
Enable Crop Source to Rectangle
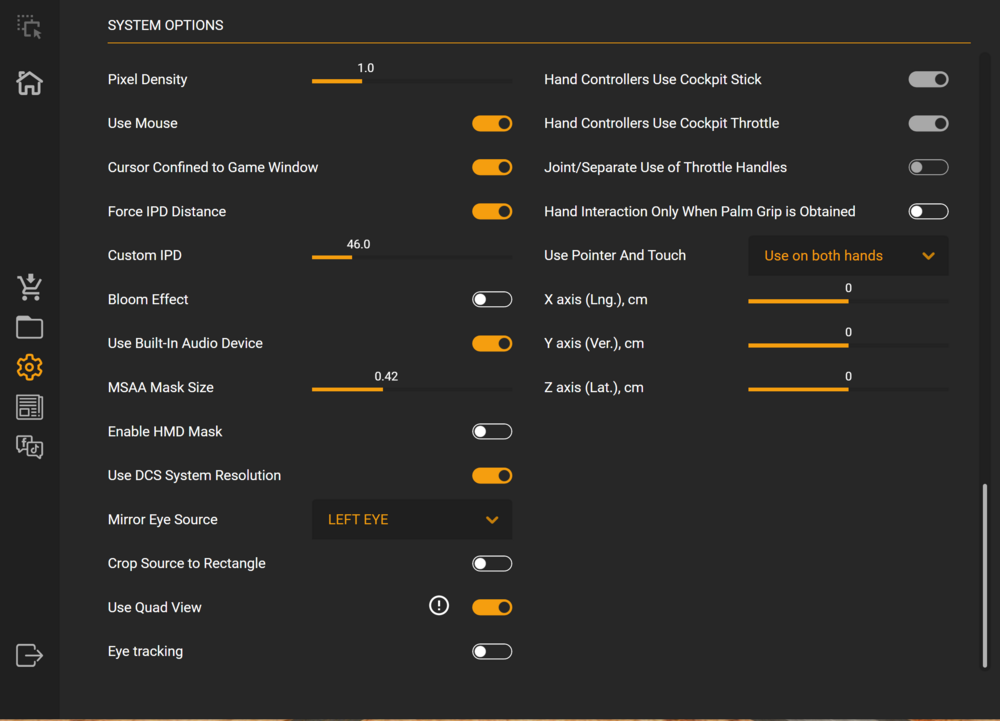pyautogui.click(x=492, y=563)
